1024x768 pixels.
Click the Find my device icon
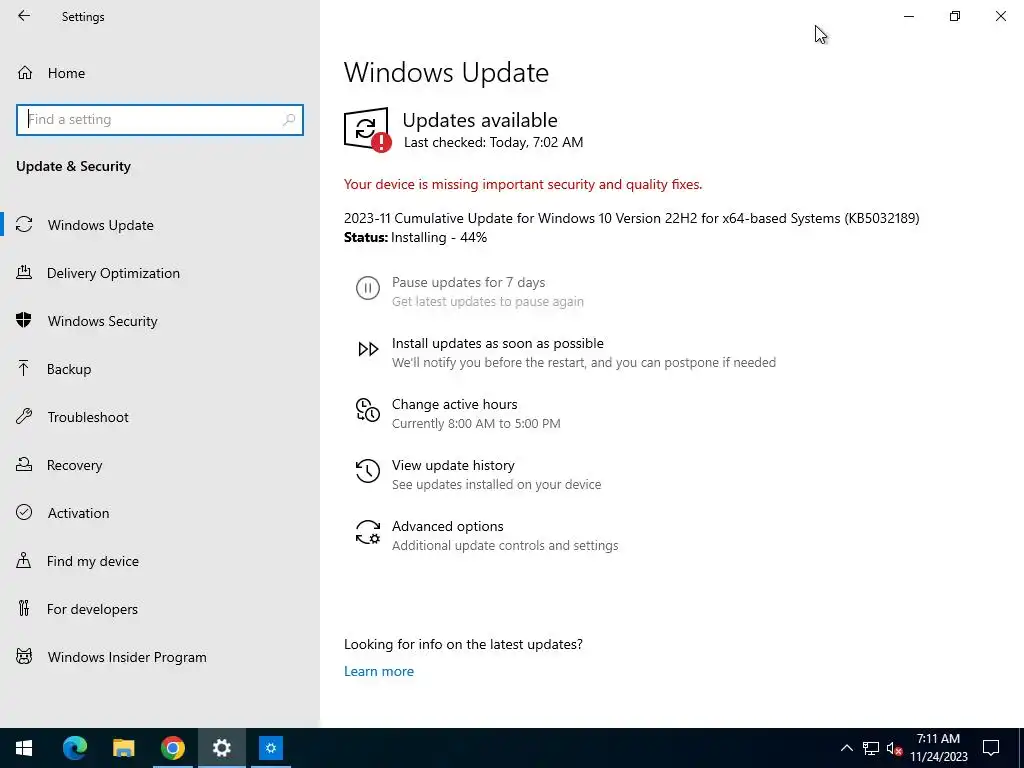click(x=24, y=560)
